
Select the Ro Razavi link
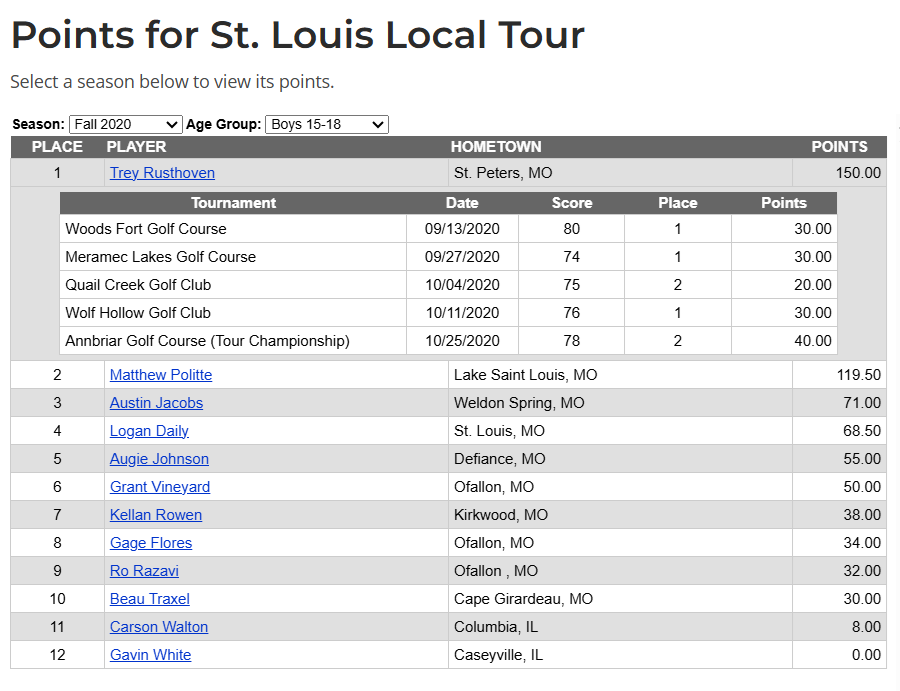[x=144, y=571]
